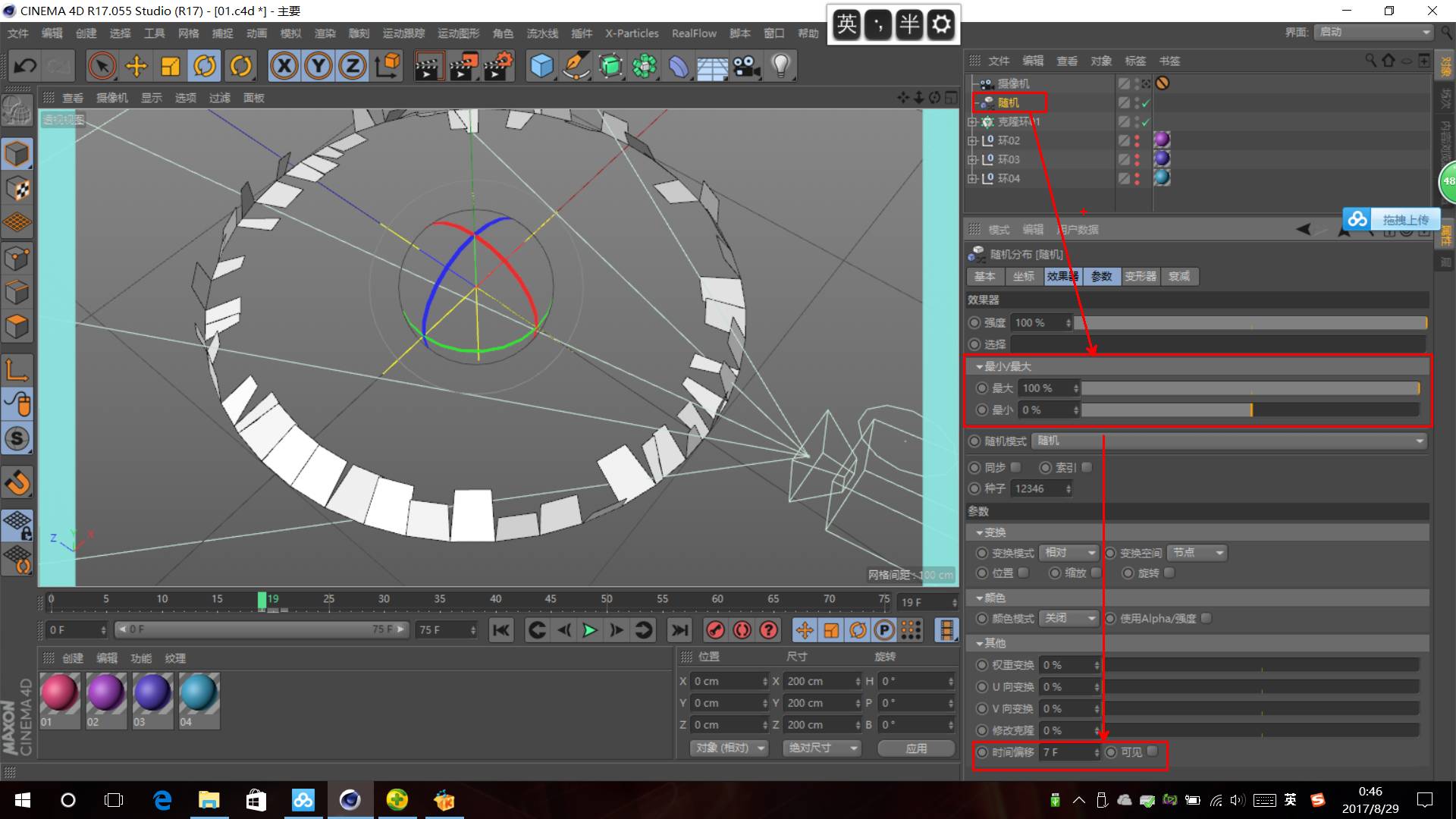Image resolution: width=1456 pixels, height=819 pixels.
Task: Toggle the 可见 checkbox
Action: [1153, 752]
